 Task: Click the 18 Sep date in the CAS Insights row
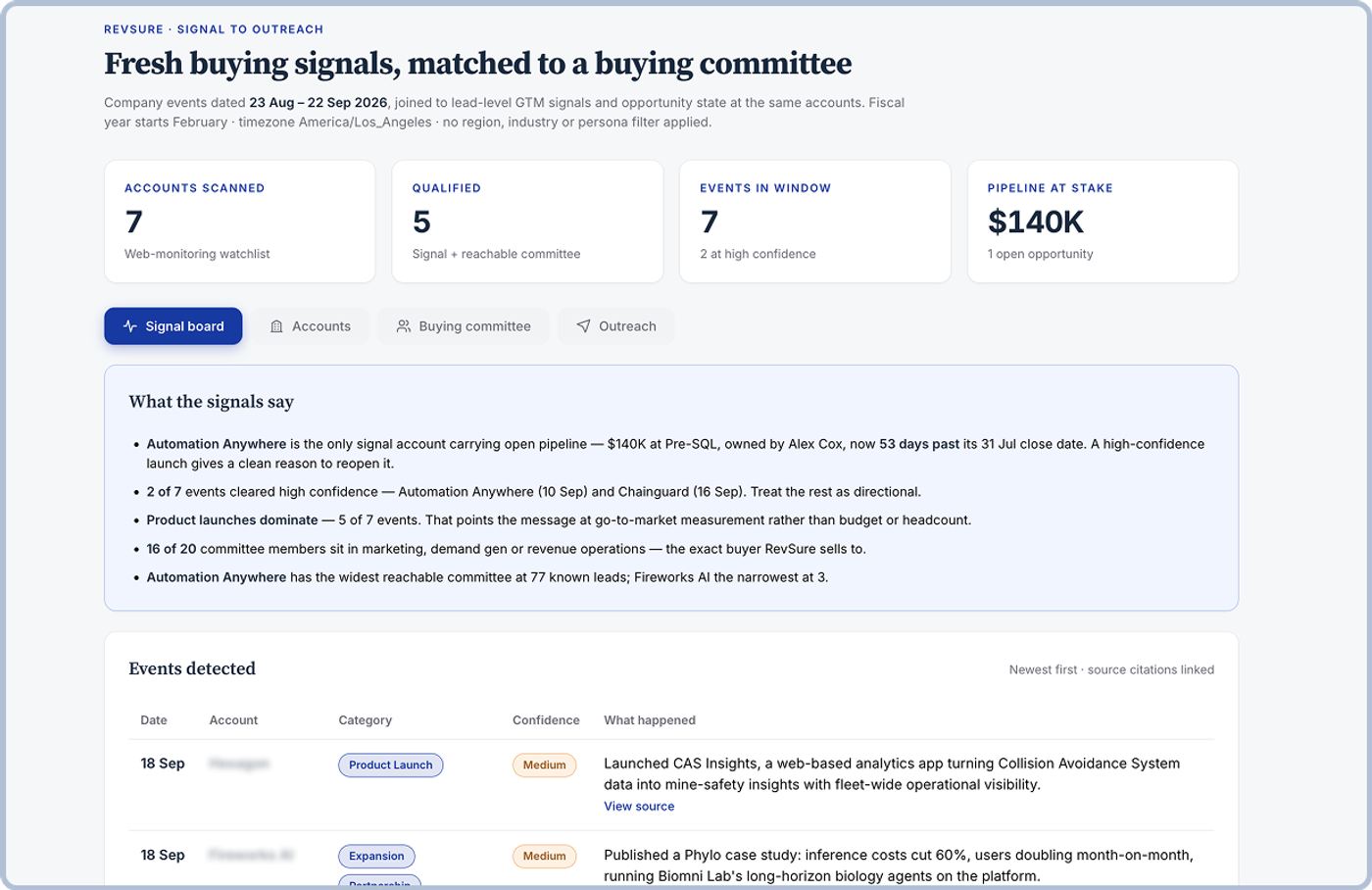coord(163,764)
